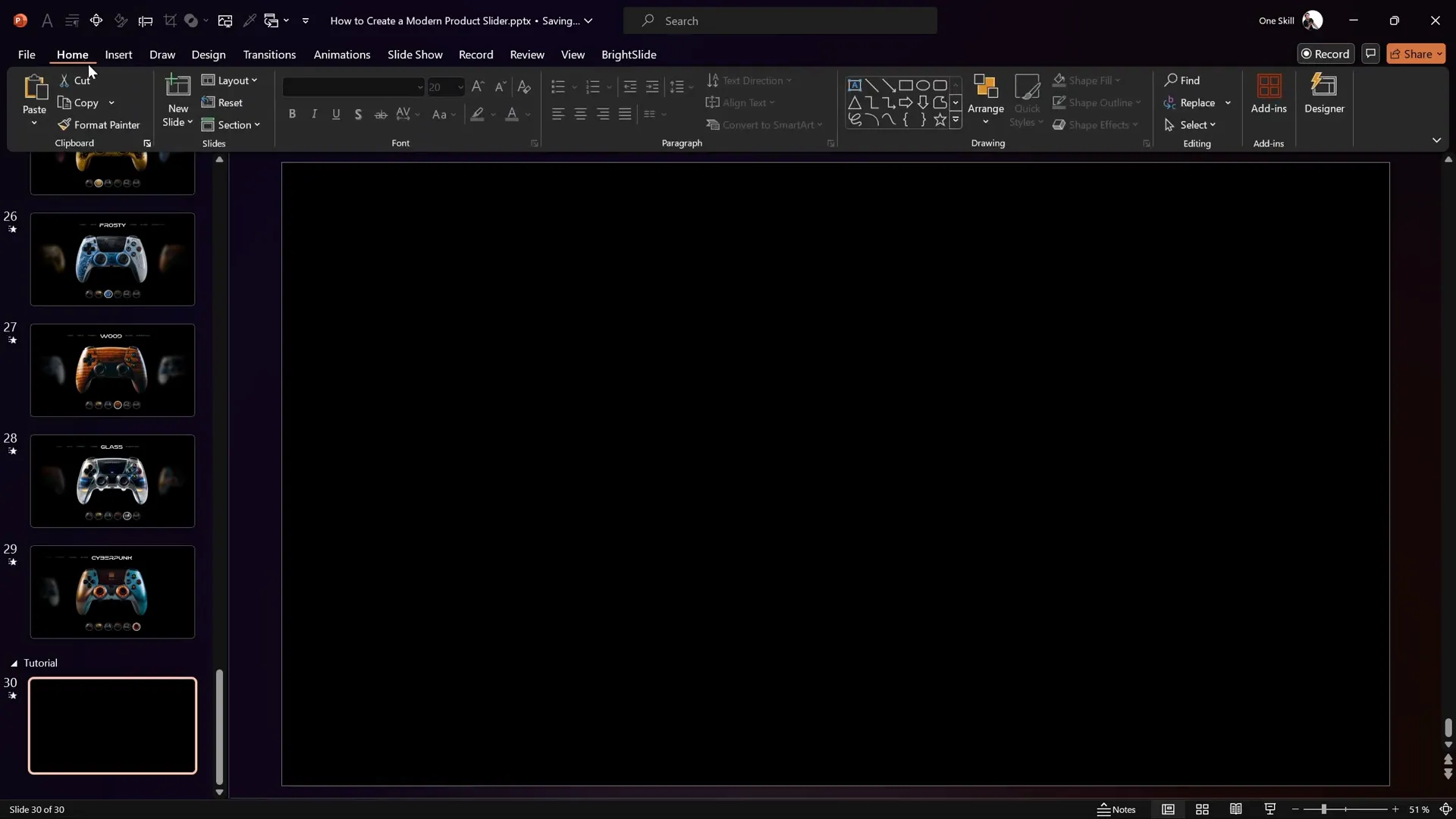Viewport: 1456px width, 819px height.
Task: Toggle the Notes pane
Action: coord(1116,809)
